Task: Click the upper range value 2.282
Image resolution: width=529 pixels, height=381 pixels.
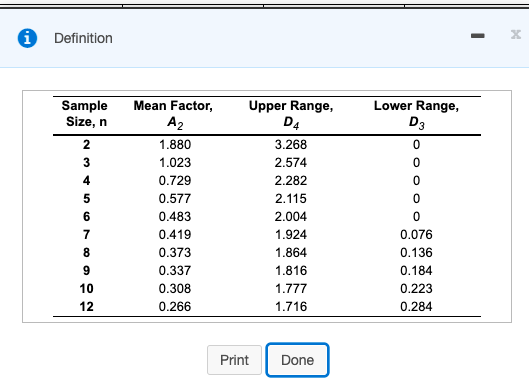Action: 291,181
